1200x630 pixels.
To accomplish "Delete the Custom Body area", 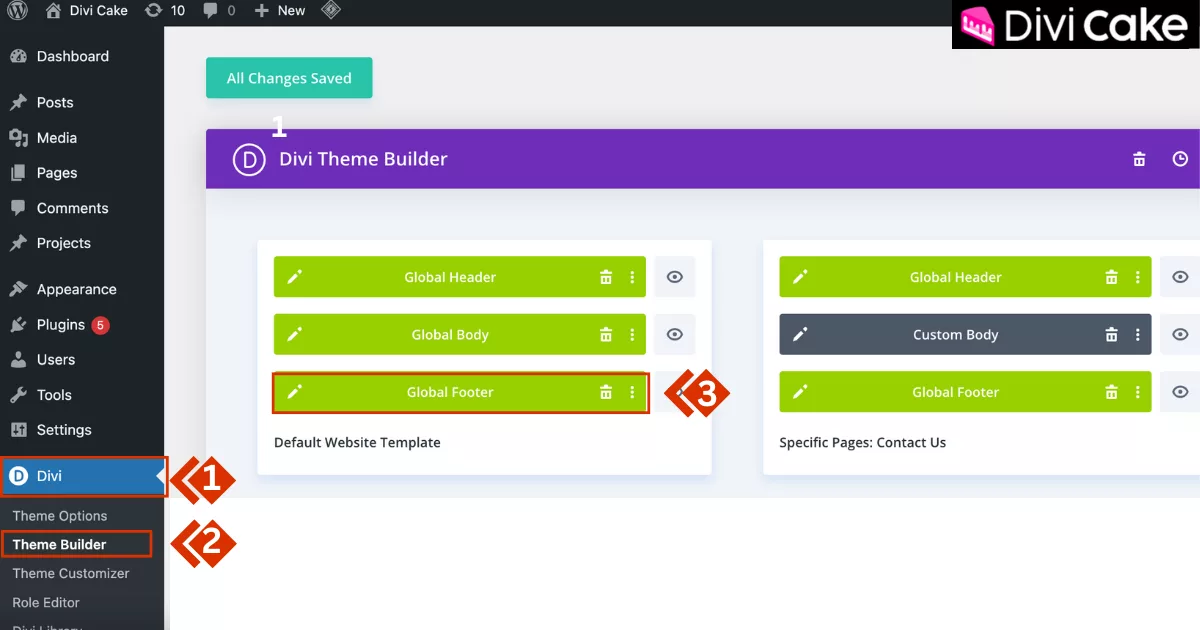I will click(1111, 335).
